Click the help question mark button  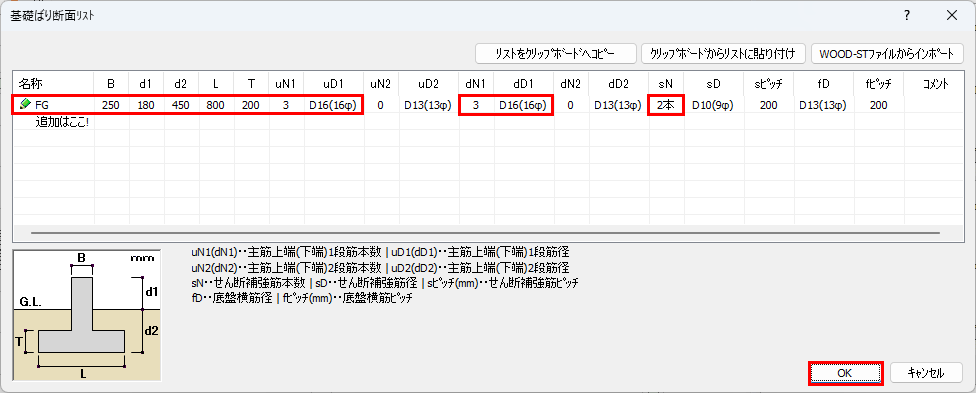click(908, 16)
